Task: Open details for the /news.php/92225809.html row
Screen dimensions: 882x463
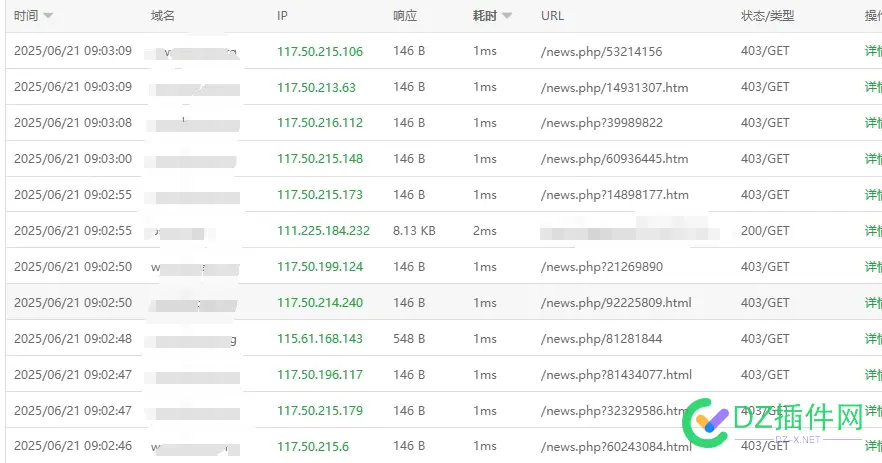Action: pyautogui.click(x=873, y=303)
